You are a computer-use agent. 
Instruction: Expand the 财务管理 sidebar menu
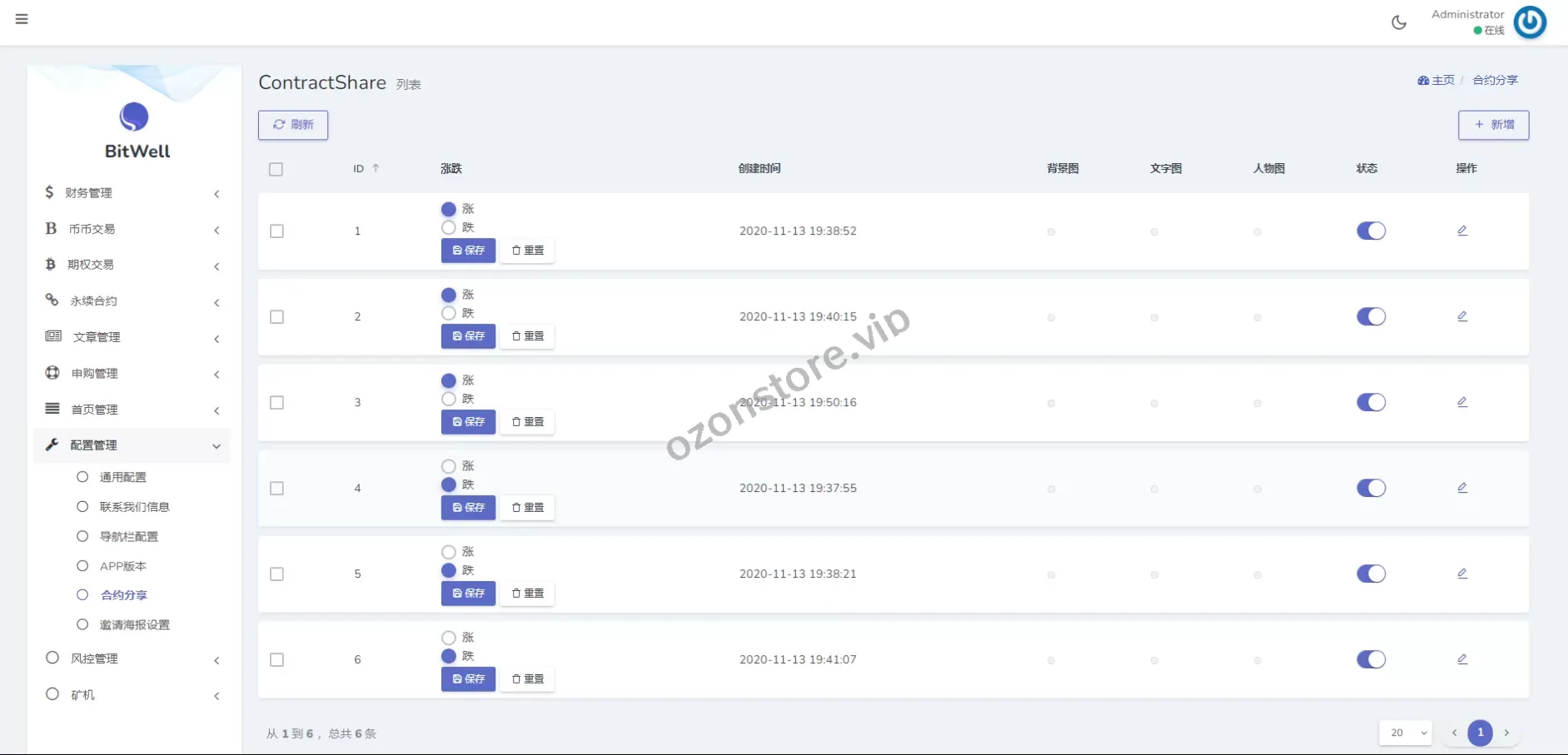133,193
